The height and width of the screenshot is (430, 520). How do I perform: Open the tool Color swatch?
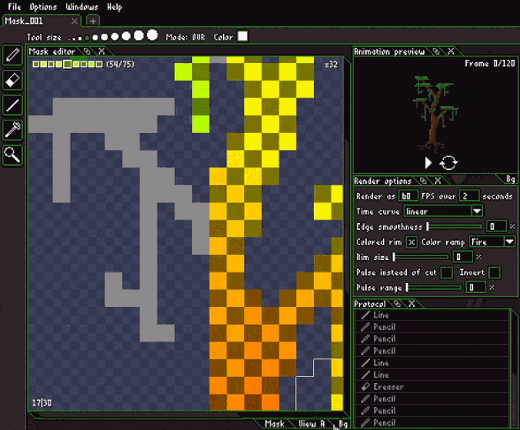(x=243, y=36)
